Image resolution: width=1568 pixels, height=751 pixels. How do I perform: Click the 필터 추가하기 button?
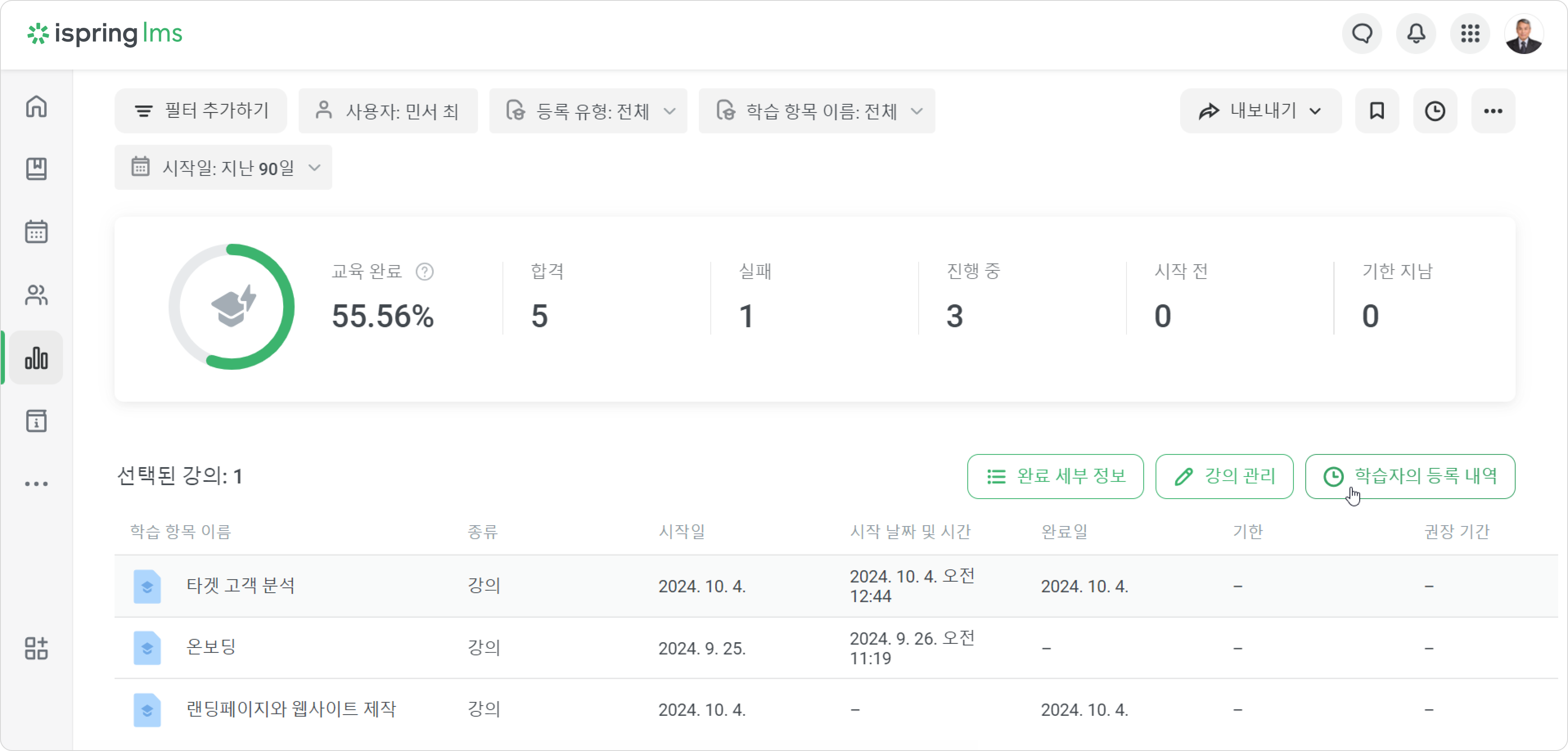201,111
